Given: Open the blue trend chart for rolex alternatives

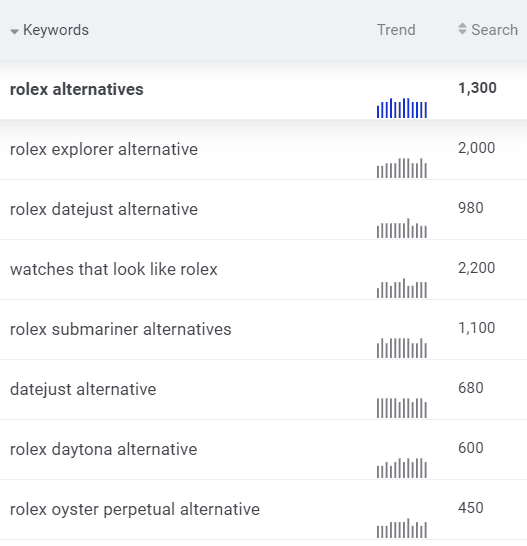Looking at the screenshot, I should [x=402, y=108].
